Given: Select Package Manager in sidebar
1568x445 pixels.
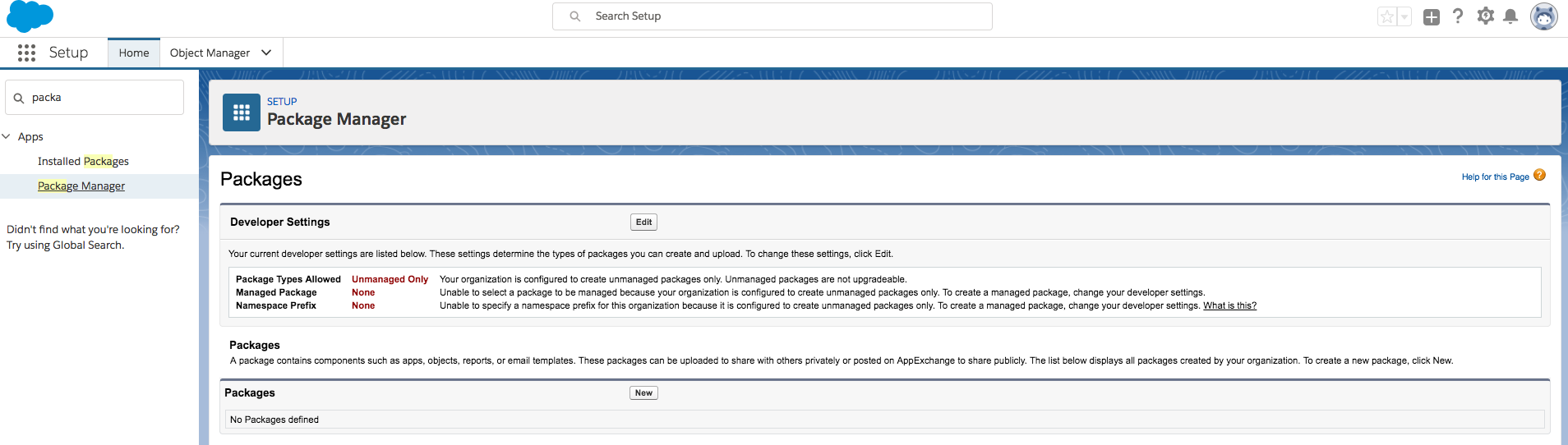Looking at the screenshot, I should click(x=81, y=186).
